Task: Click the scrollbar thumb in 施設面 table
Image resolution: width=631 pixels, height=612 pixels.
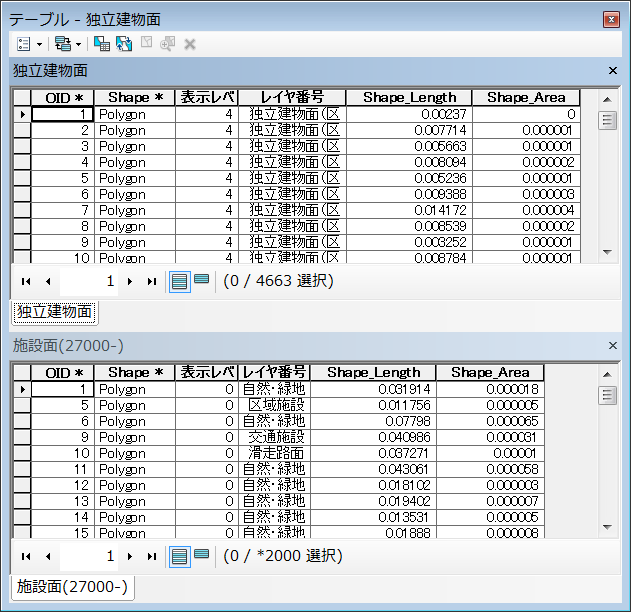Action: [x=608, y=395]
